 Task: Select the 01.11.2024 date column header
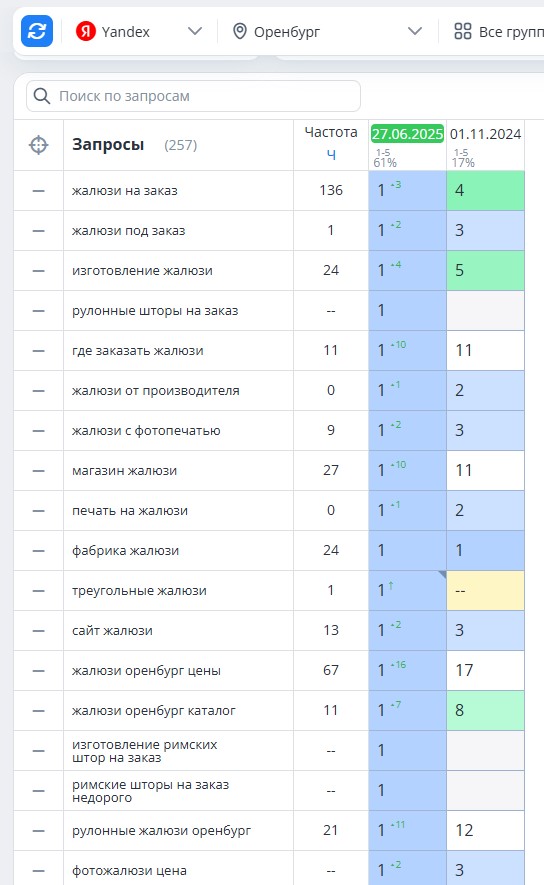pyautogui.click(x=485, y=134)
